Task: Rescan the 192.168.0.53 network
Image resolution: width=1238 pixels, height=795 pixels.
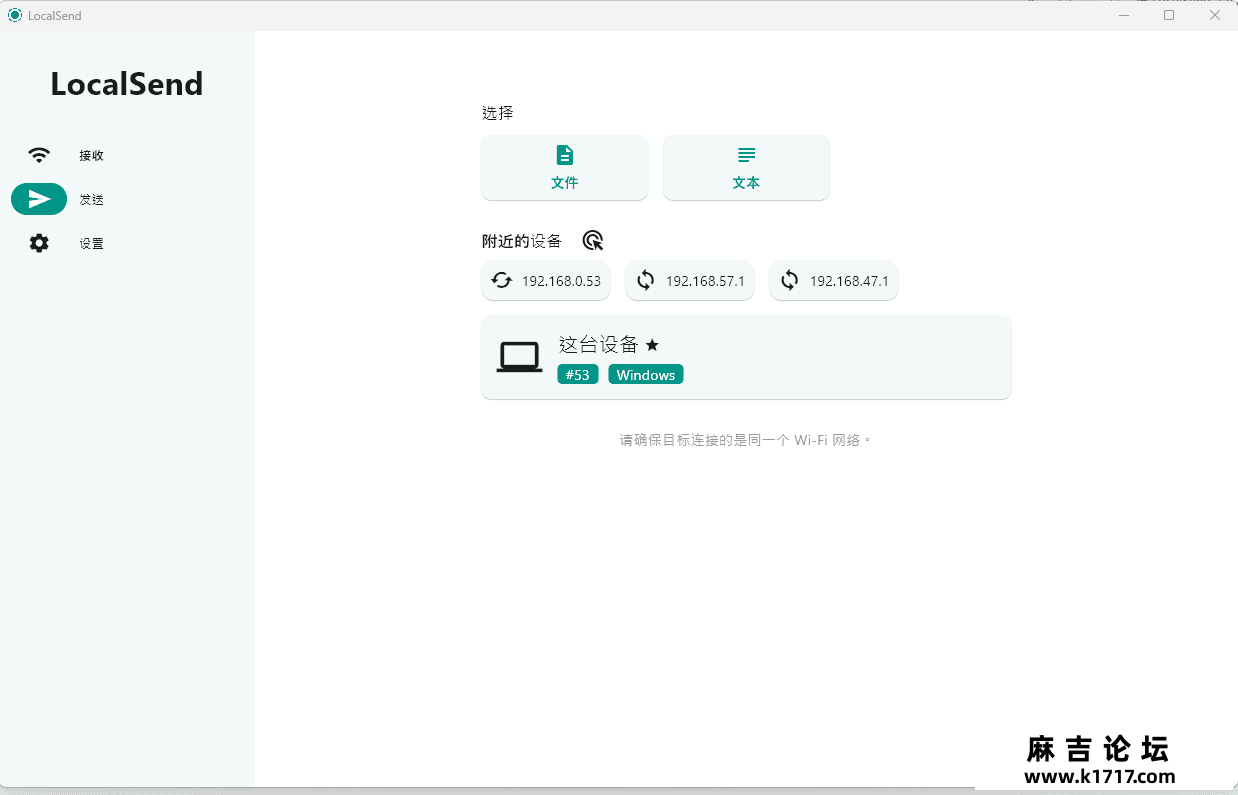Action: 546,281
